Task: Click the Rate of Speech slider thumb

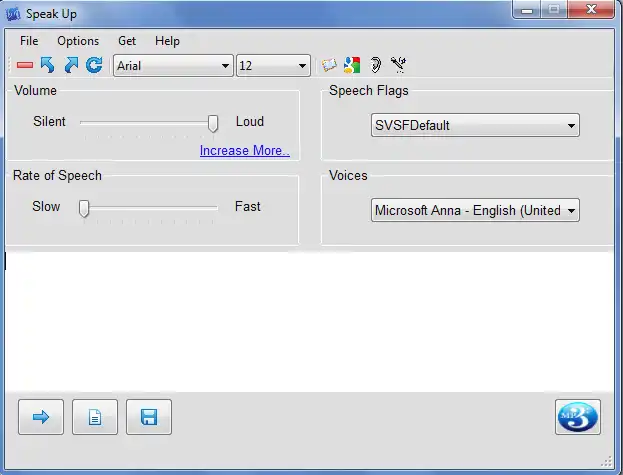Action: pos(84,209)
